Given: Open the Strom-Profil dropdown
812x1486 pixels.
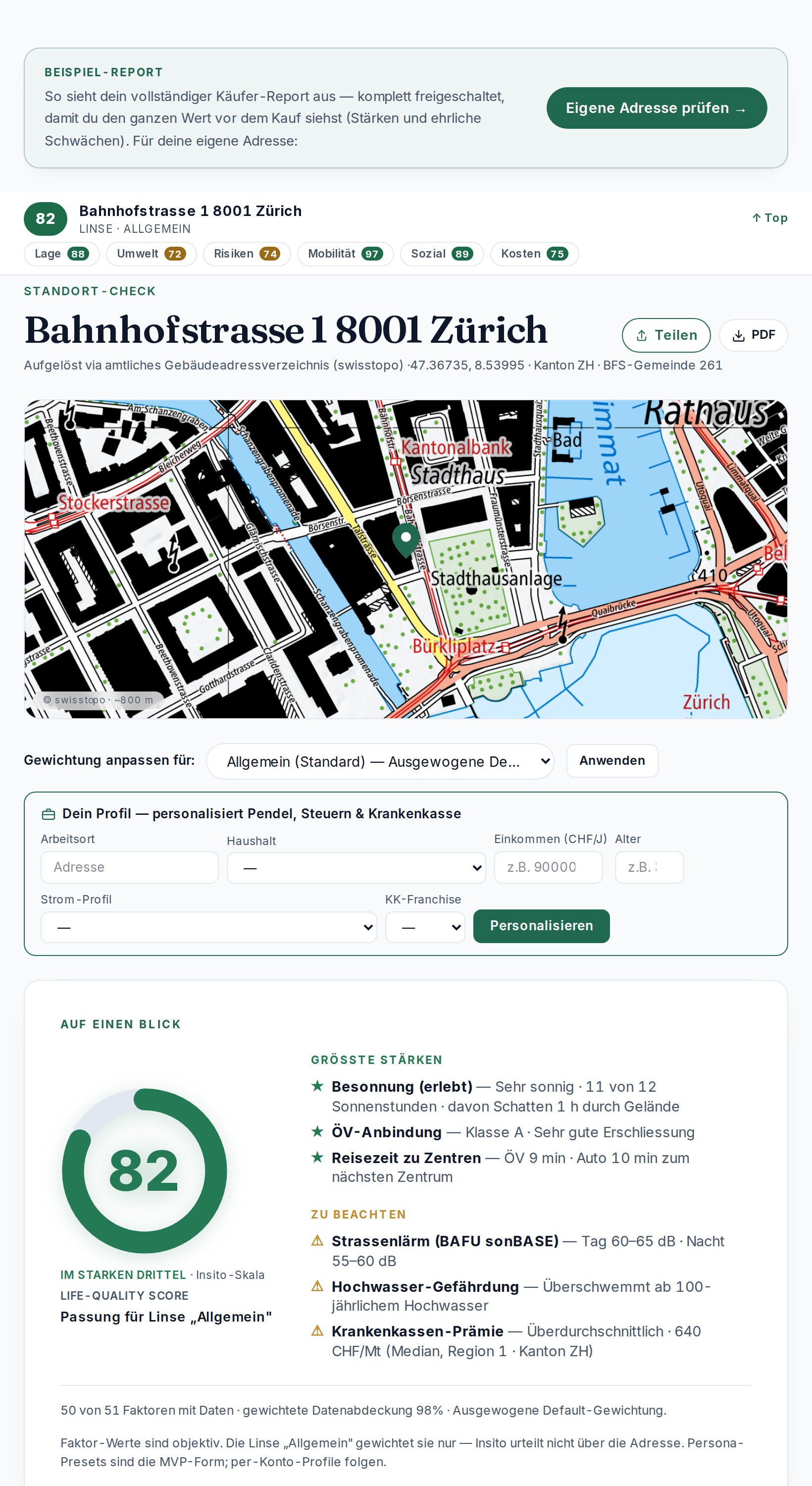Looking at the screenshot, I should tap(209, 927).
